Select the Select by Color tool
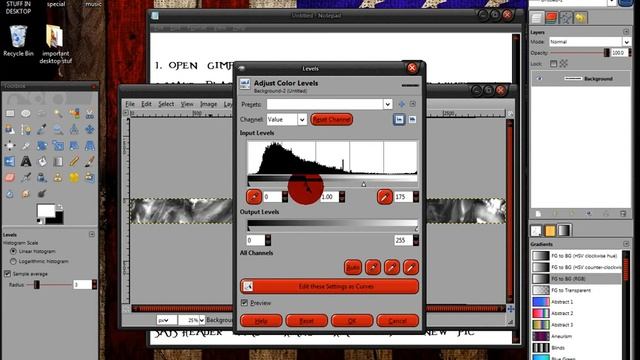The height and width of the screenshot is (360, 640). (74, 113)
